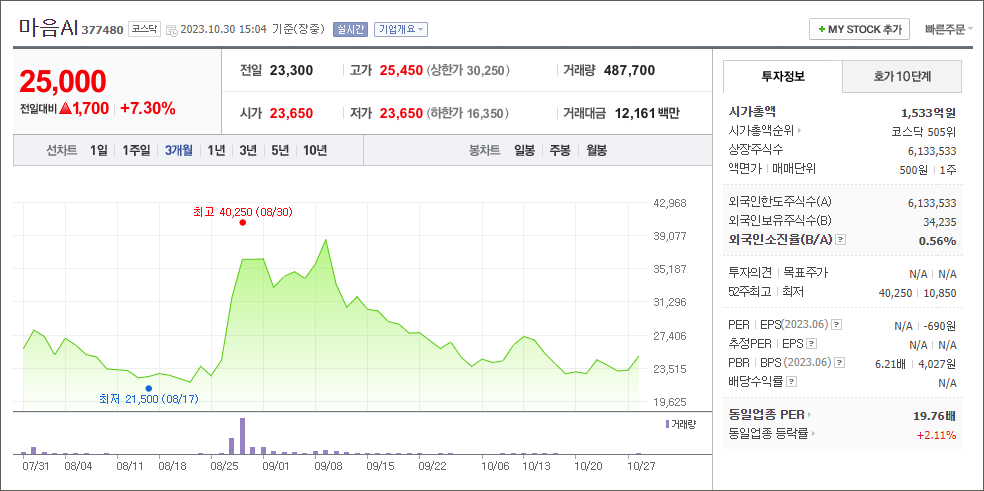Expand the 동일업종 등락률 arrow link
This screenshot has height=491, width=984.
point(813,433)
